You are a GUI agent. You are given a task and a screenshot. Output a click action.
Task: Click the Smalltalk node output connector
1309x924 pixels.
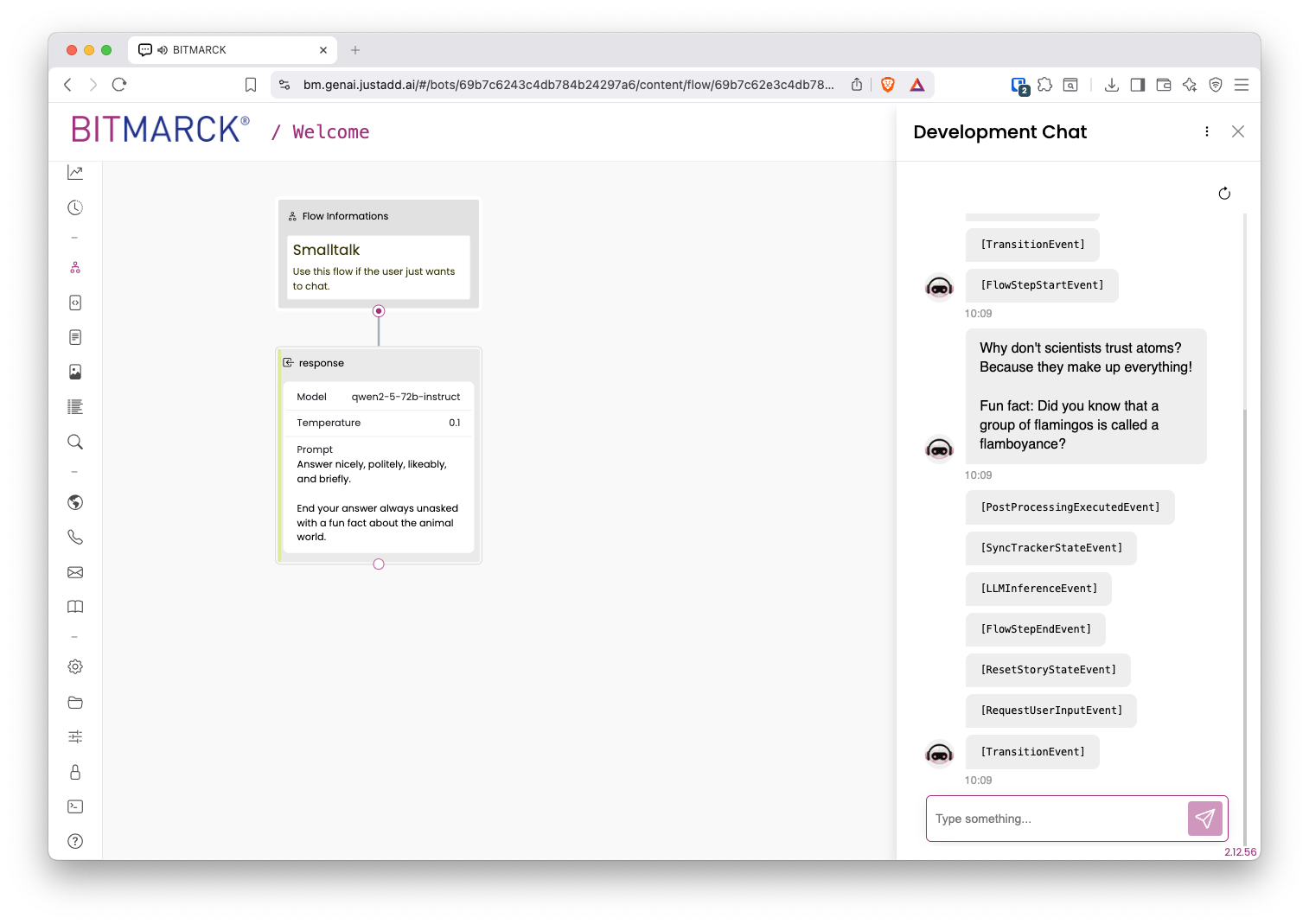point(379,311)
